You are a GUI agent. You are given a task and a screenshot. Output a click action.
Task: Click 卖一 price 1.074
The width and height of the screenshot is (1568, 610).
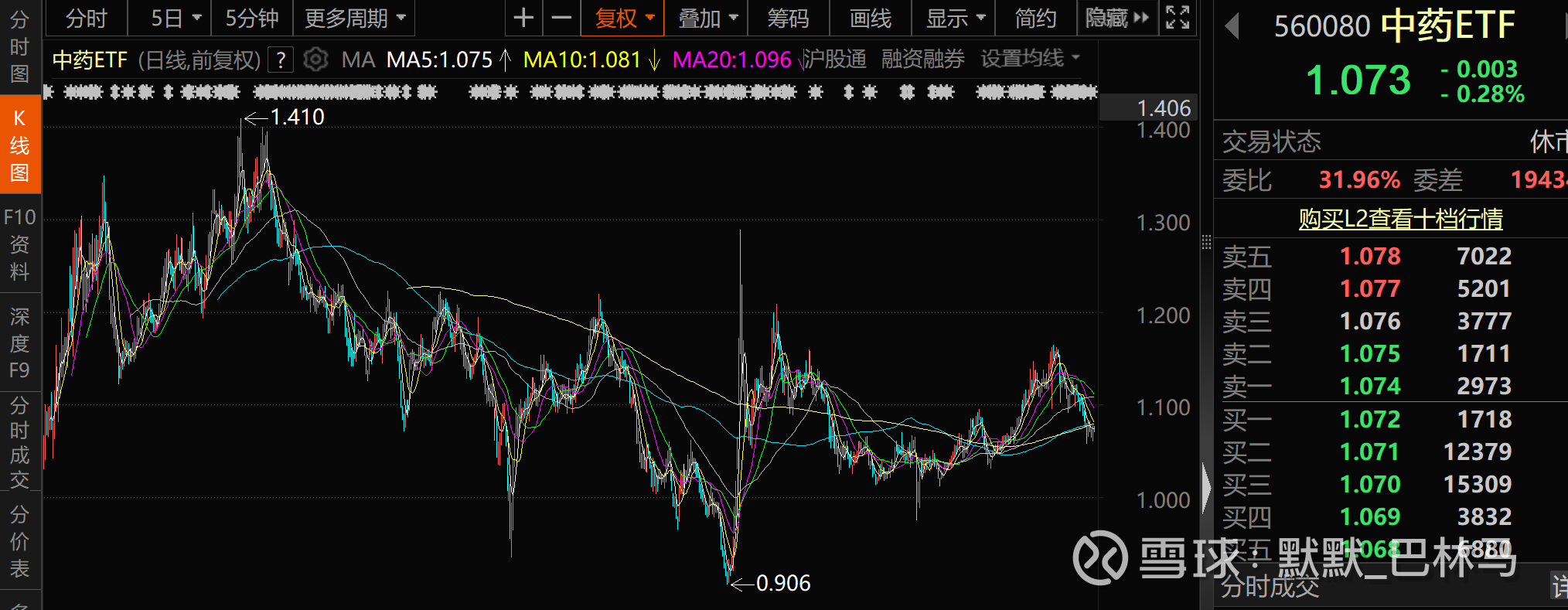(x=1370, y=386)
